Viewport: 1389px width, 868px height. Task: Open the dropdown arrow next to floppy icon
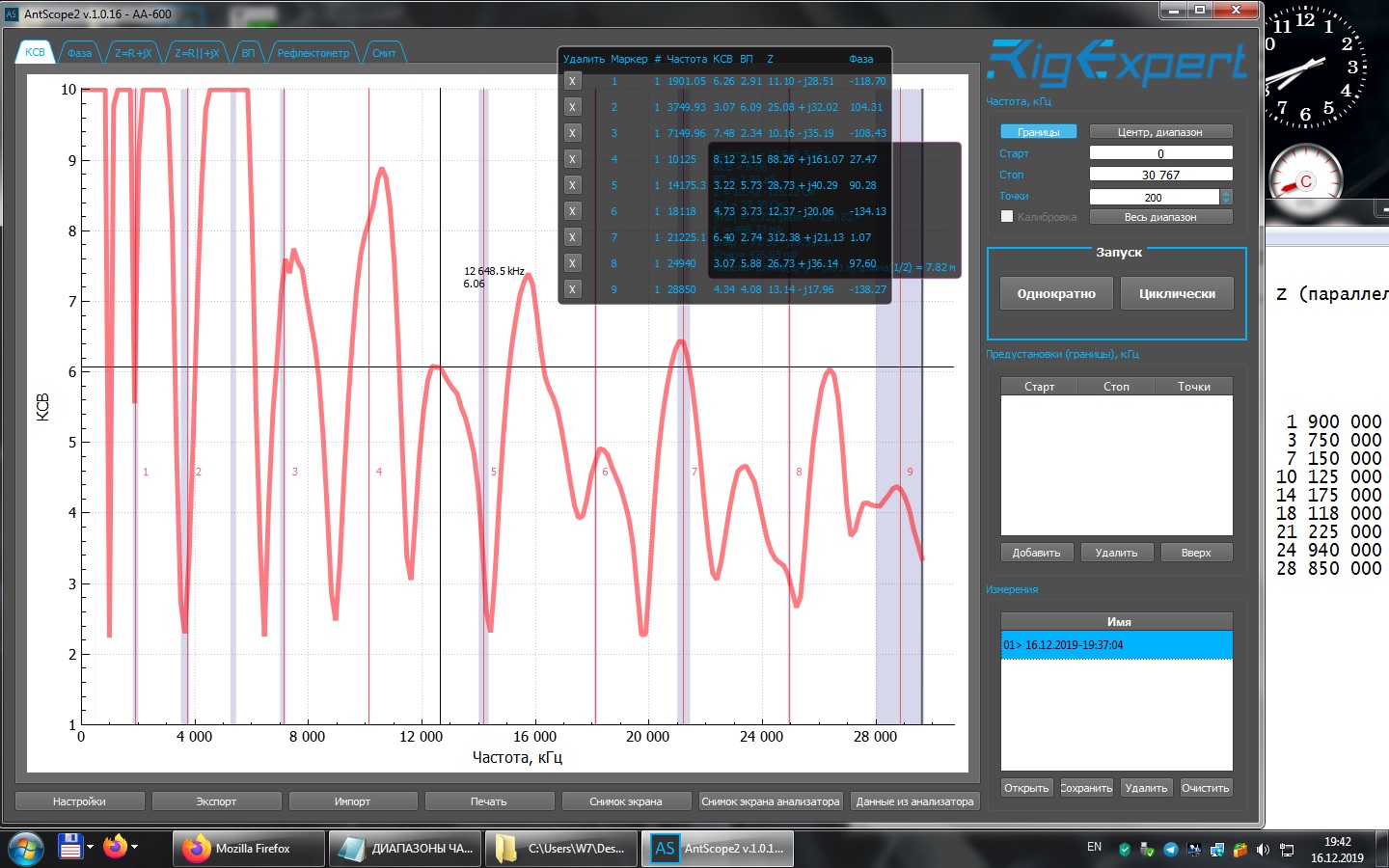90,847
